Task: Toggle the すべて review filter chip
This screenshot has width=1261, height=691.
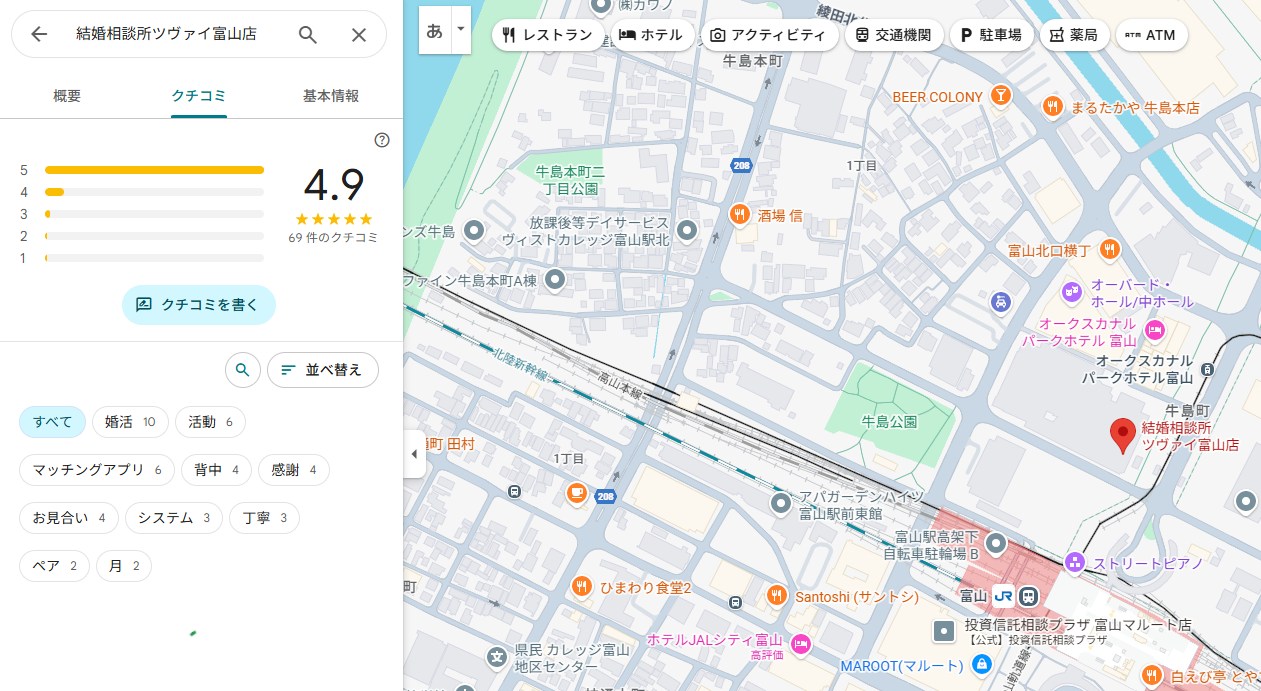Action: [52, 422]
